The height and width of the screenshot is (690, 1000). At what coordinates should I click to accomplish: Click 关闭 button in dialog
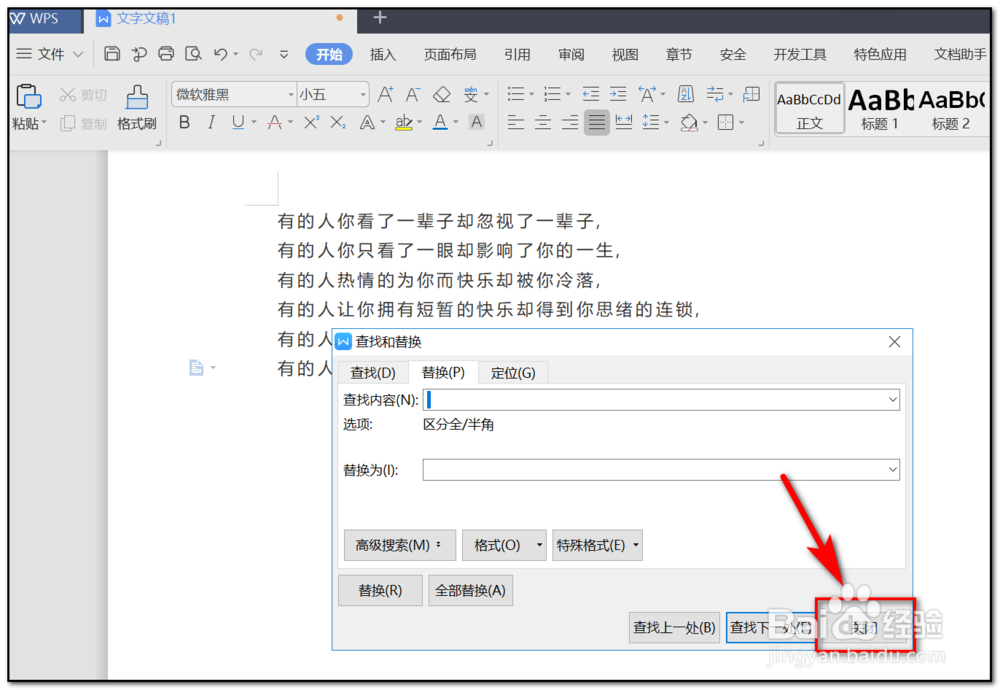point(865,628)
